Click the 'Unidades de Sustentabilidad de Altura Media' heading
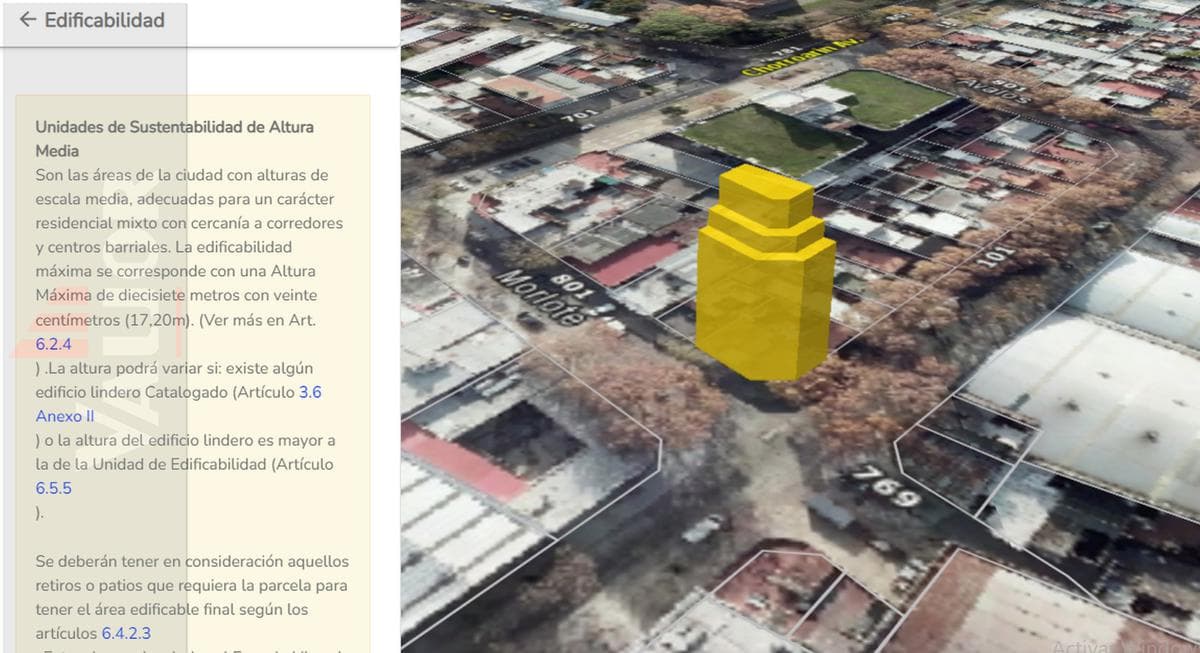Viewport: 1200px width, 653px height. pos(174,139)
